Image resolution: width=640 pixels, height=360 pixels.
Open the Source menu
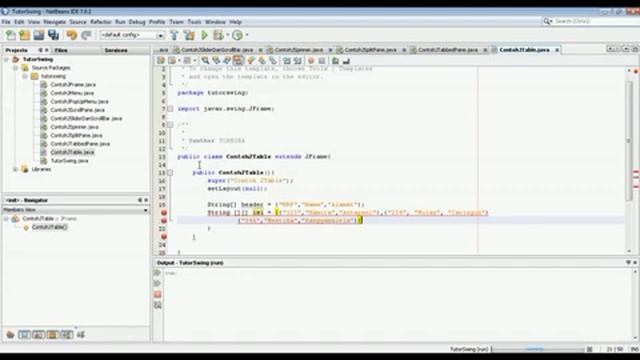tap(78, 22)
